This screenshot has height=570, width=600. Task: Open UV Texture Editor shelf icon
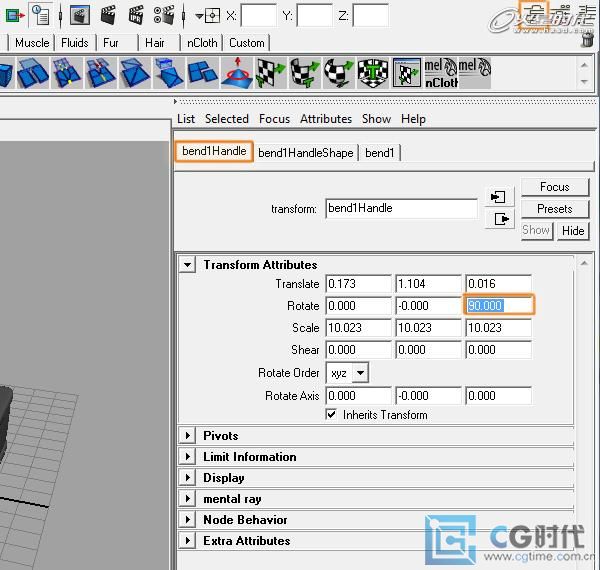pos(407,73)
